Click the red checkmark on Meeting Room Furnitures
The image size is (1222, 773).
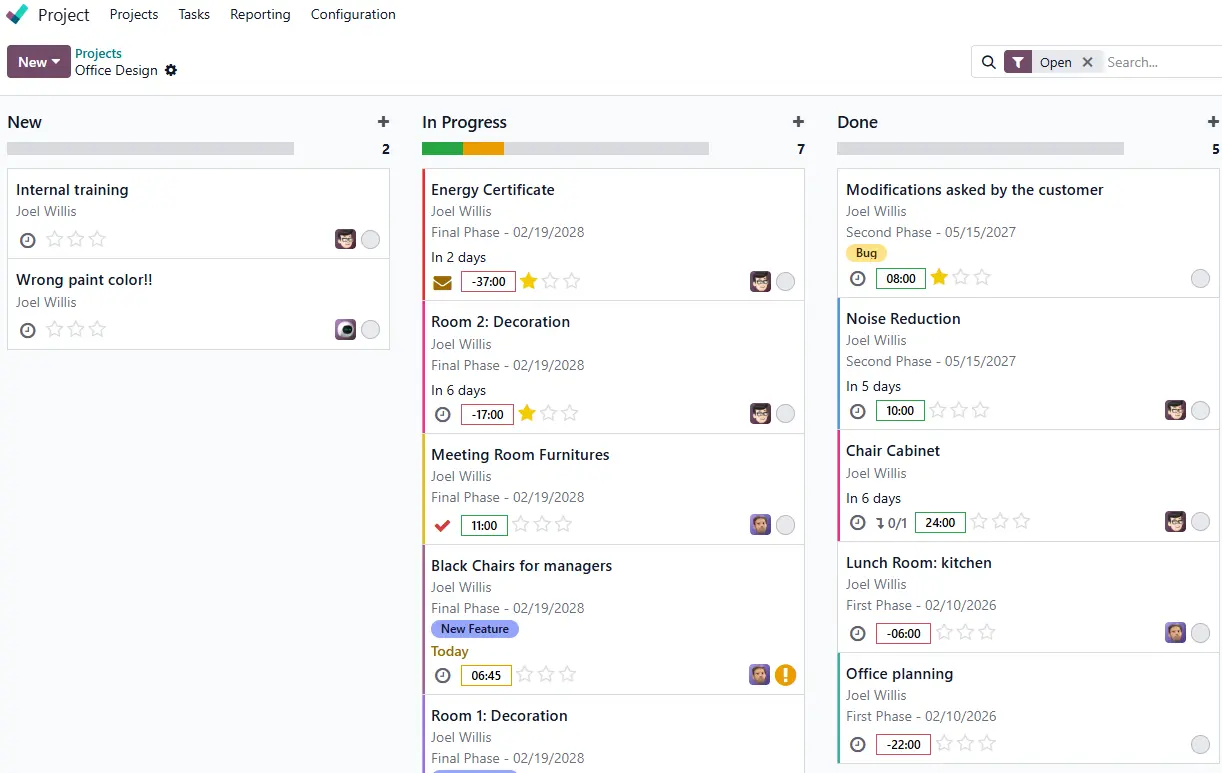[442, 525]
